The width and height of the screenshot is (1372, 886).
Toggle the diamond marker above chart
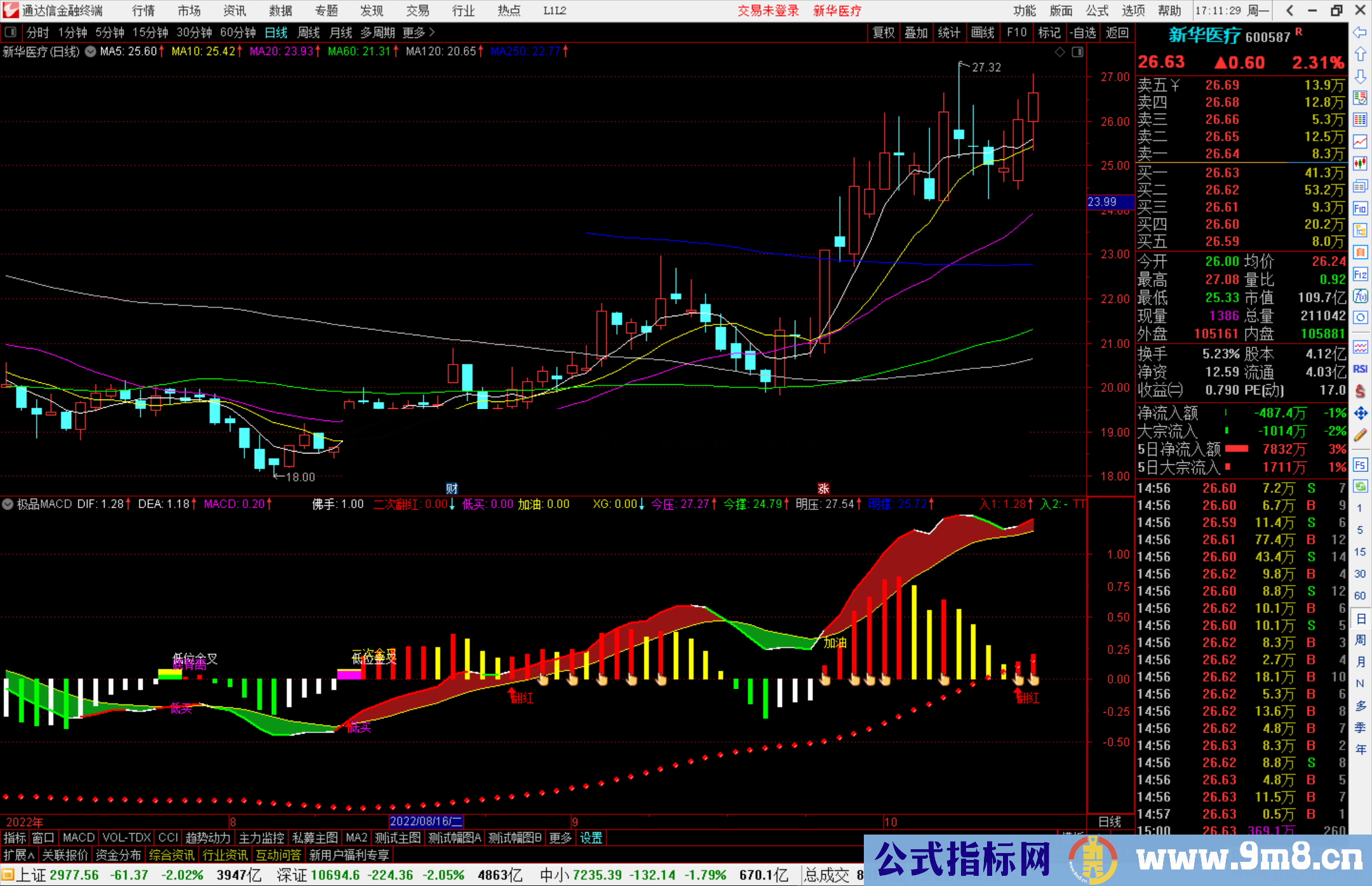(x=1059, y=52)
